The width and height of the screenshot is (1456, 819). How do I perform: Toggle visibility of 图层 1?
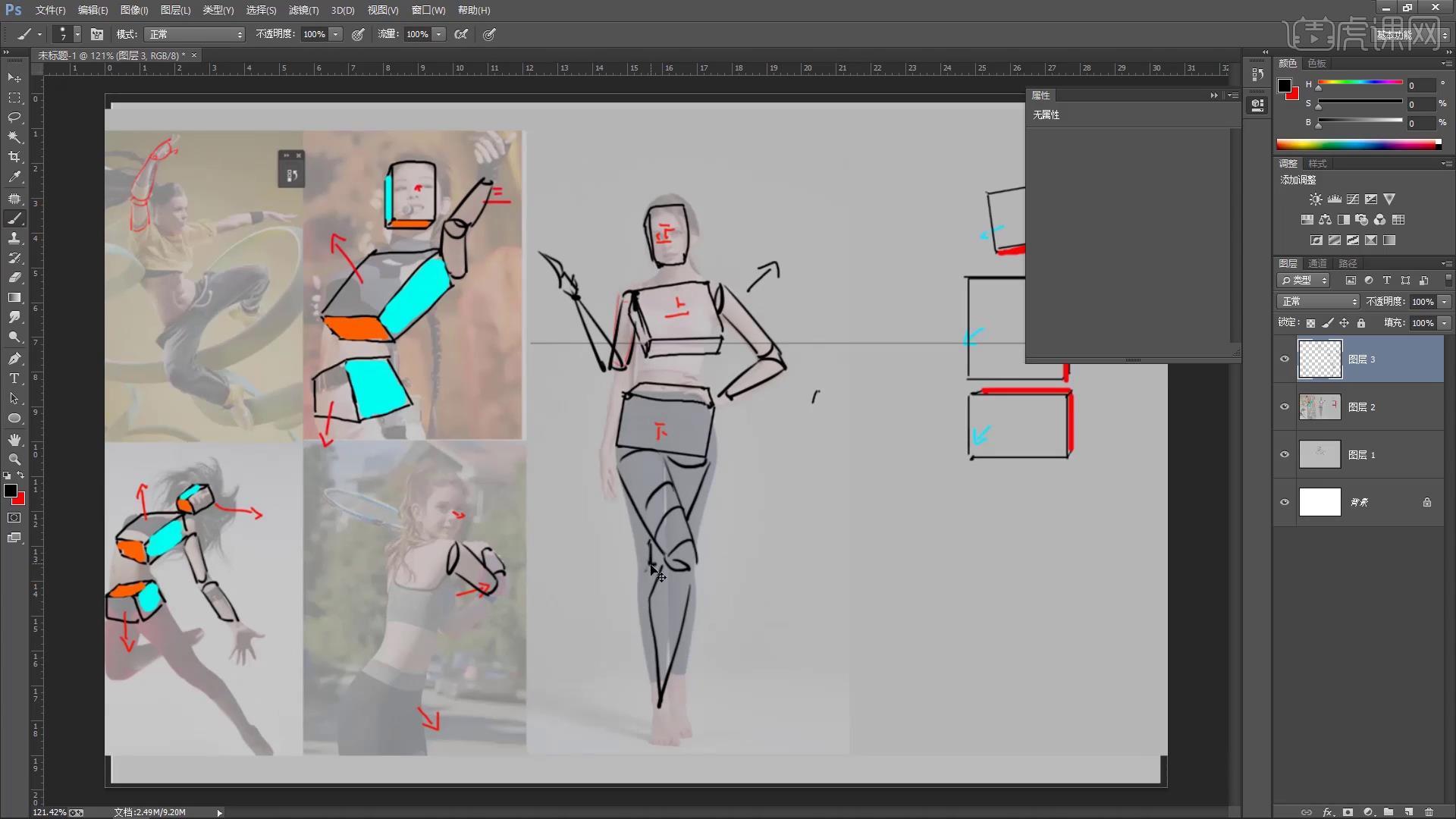click(x=1285, y=455)
